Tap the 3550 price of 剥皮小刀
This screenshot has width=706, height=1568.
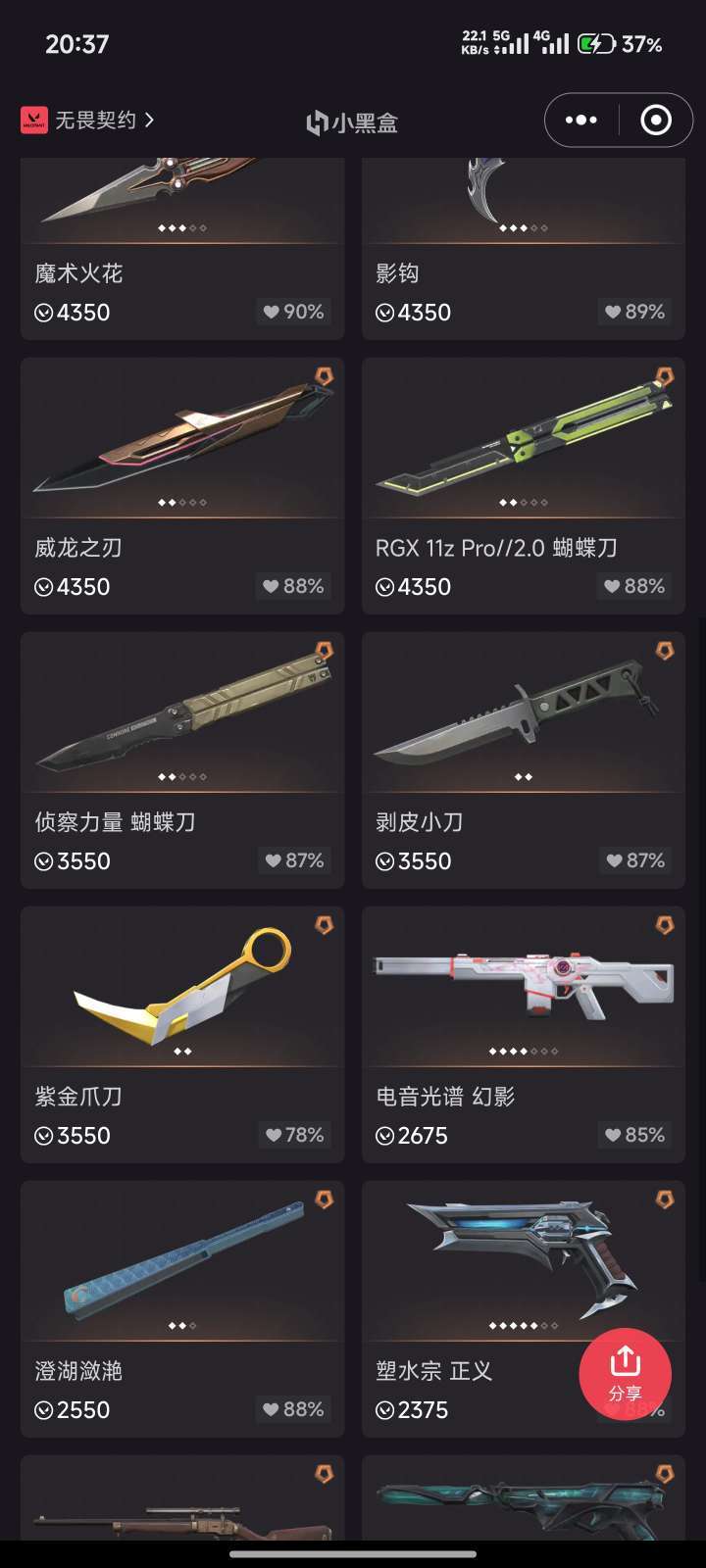pyautogui.click(x=414, y=861)
